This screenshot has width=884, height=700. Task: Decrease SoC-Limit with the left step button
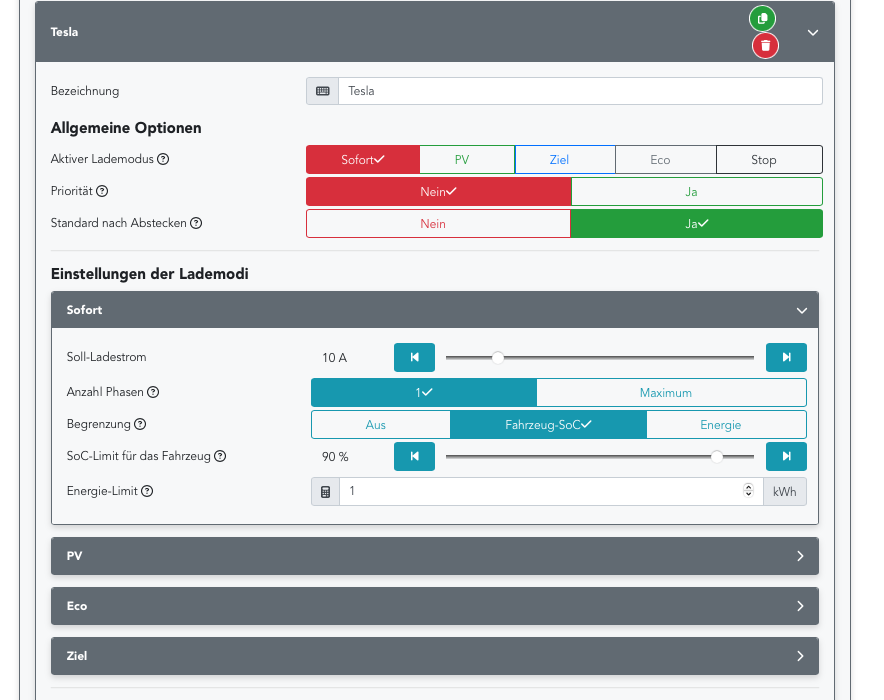pyautogui.click(x=414, y=456)
